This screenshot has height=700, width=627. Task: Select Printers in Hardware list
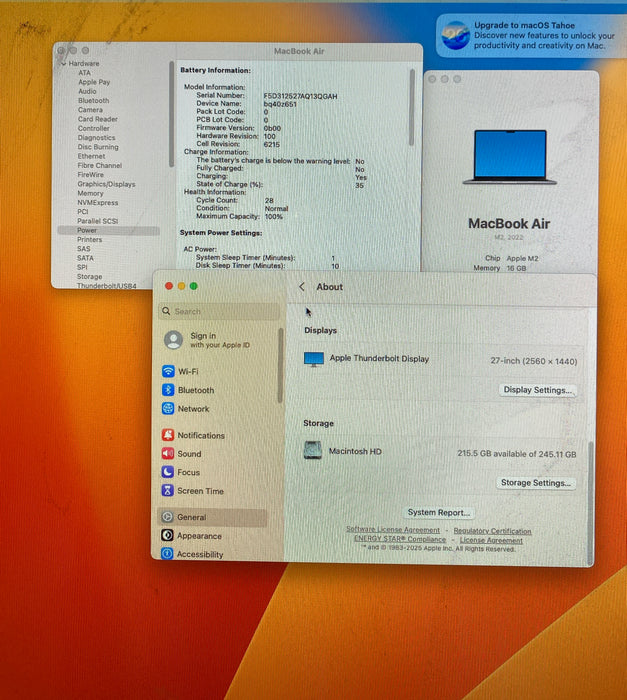tap(89, 240)
